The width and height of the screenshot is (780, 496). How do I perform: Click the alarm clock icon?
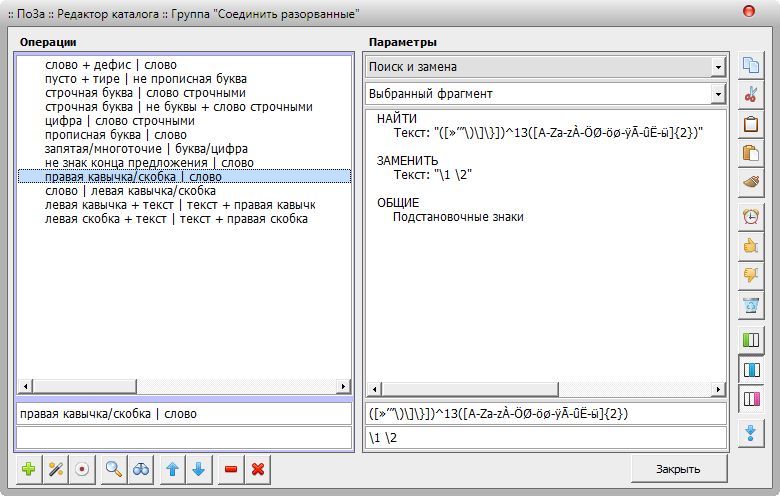coord(751,217)
